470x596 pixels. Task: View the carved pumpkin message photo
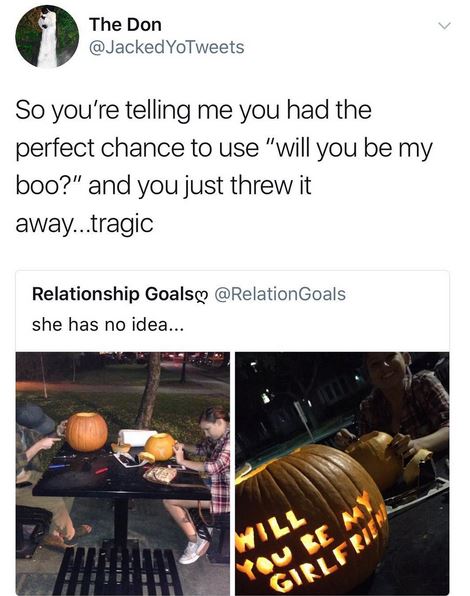pos(342,473)
